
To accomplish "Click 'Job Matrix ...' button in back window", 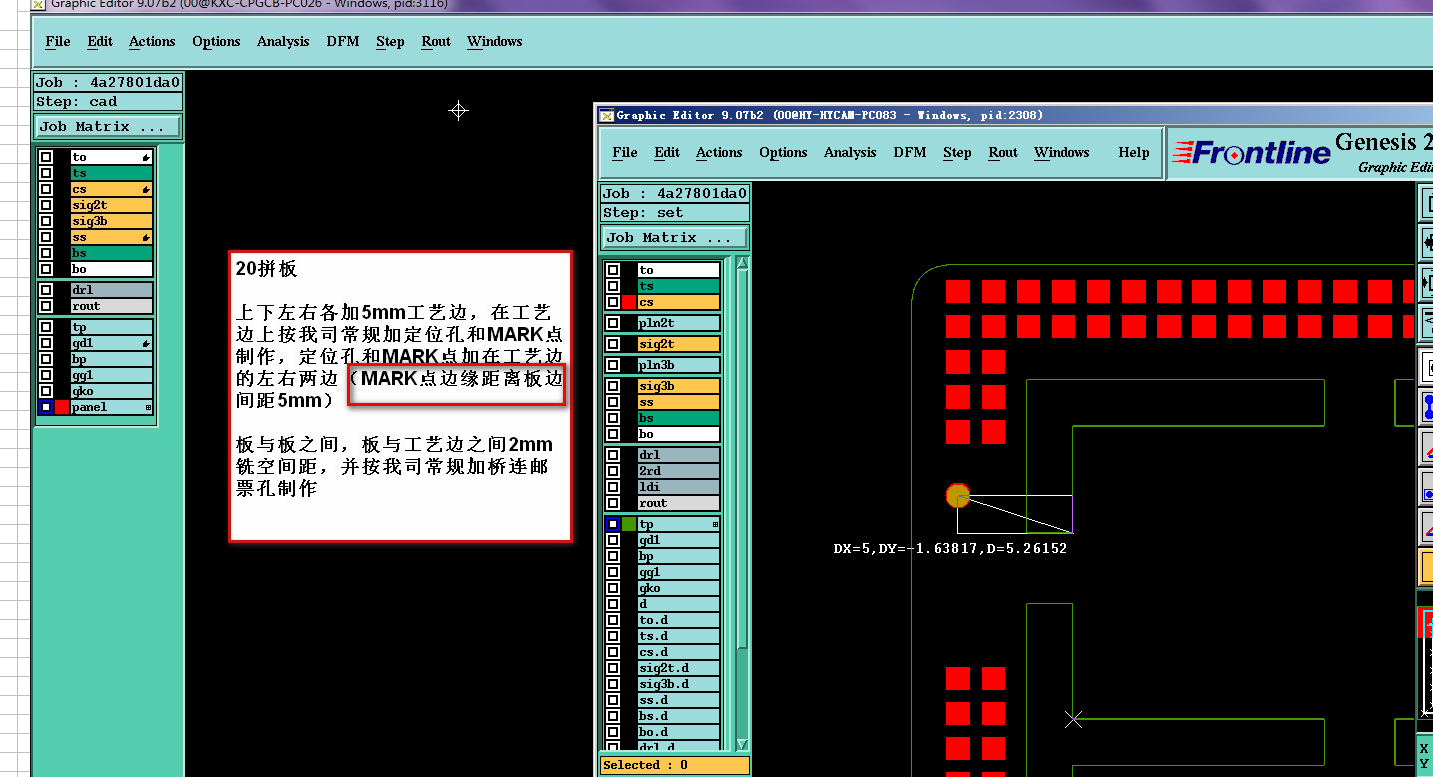I will point(108,127).
